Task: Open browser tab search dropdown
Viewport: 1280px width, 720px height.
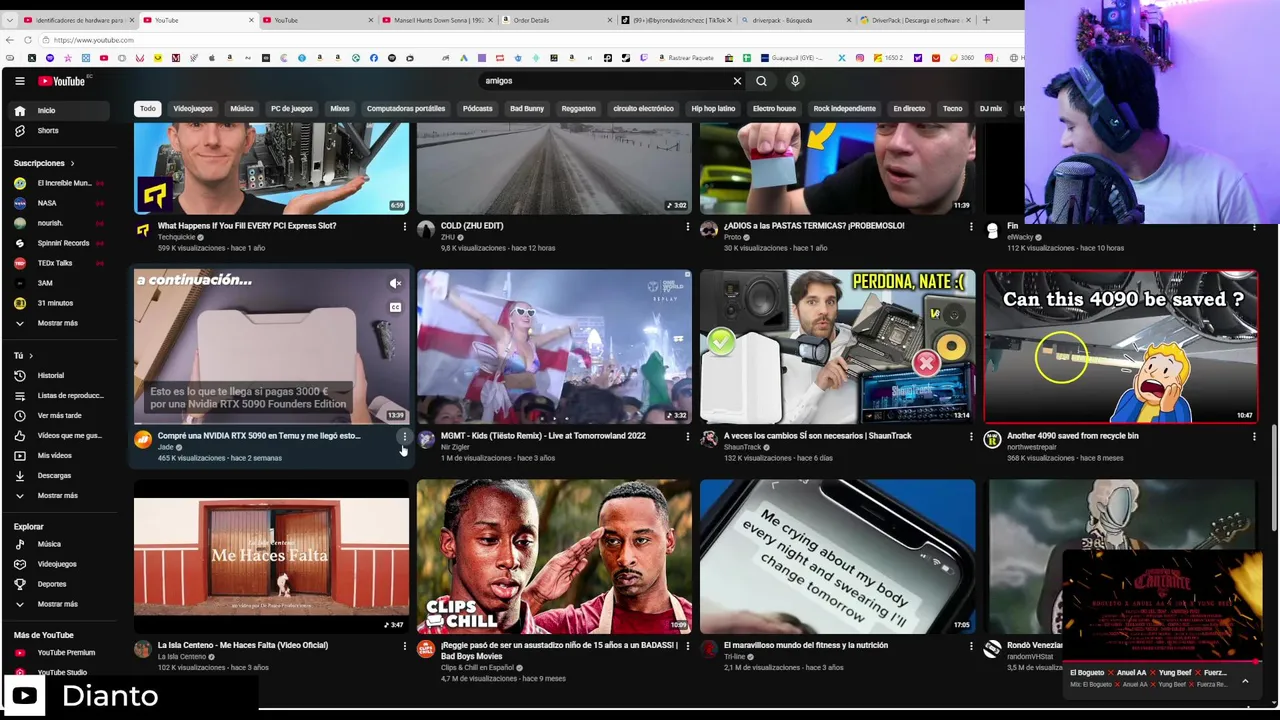Action: 9,20
